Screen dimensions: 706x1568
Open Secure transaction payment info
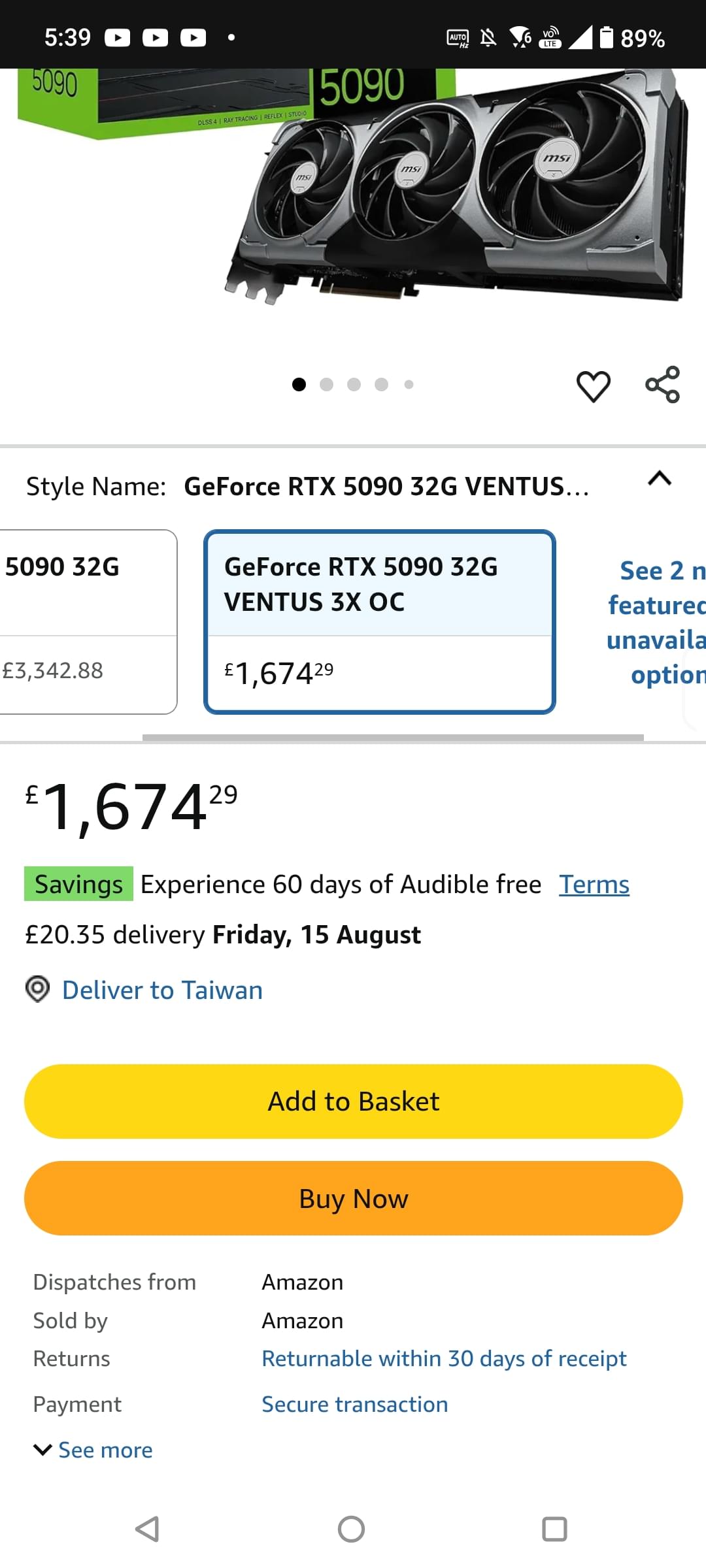(x=355, y=1404)
